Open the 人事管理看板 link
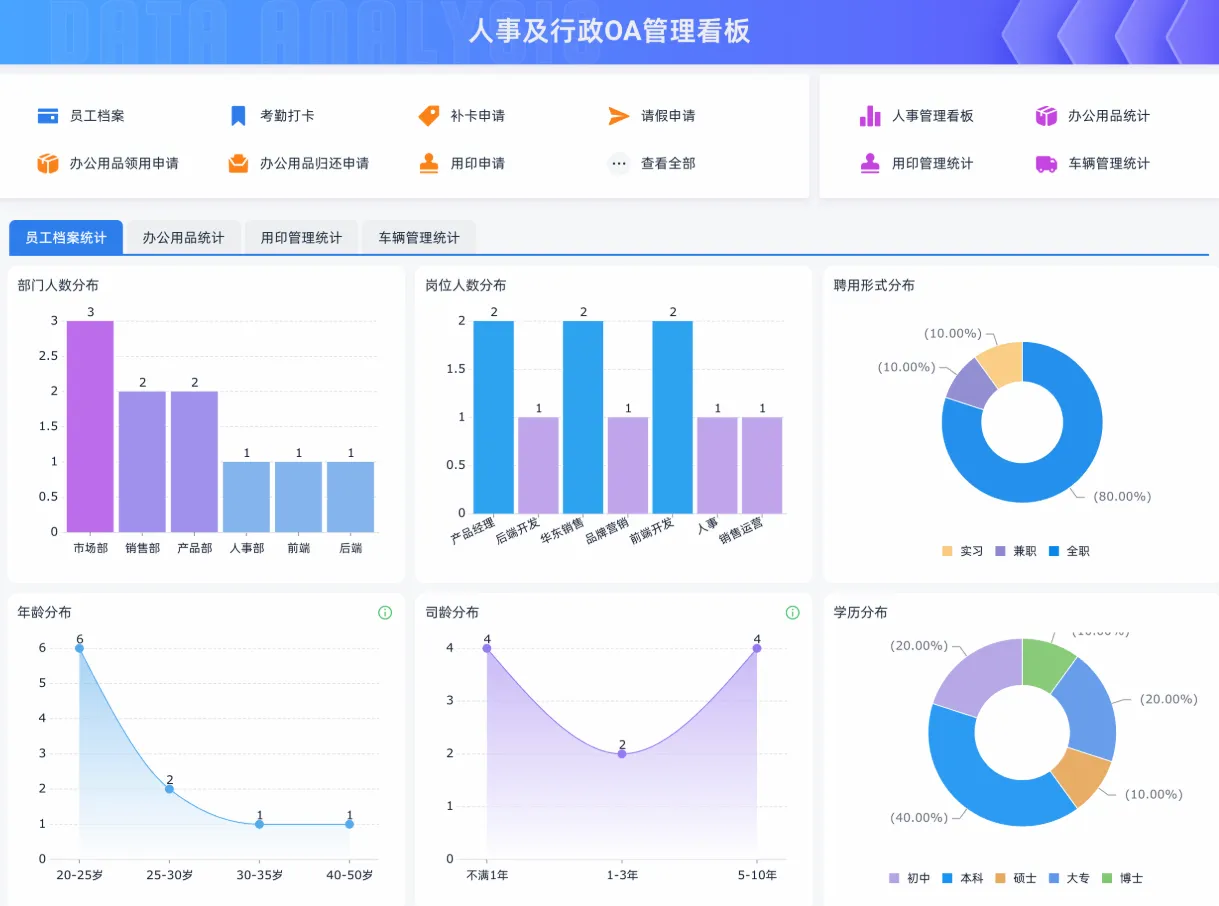 (x=933, y=116)
